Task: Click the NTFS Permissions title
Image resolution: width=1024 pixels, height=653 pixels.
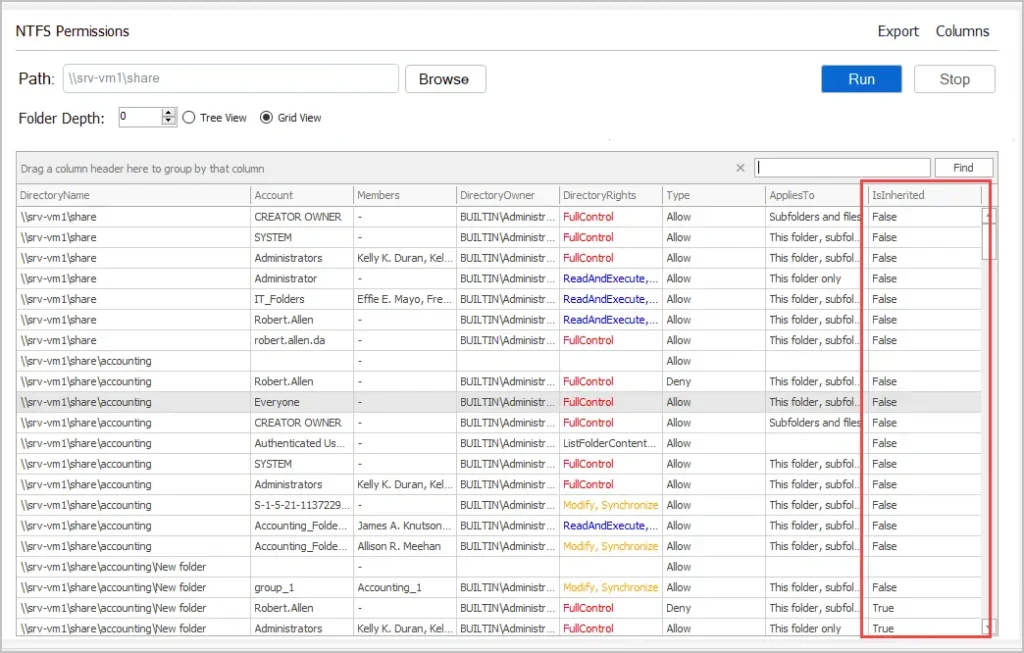Action: (72, 31)
